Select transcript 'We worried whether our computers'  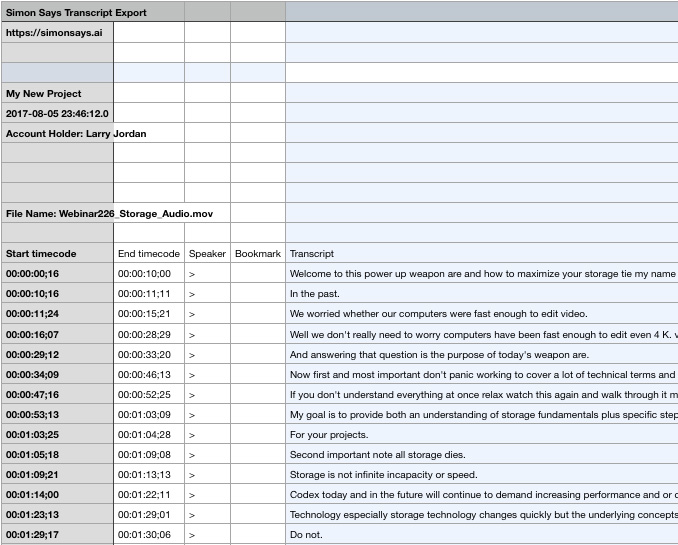(x=482, y=314)
